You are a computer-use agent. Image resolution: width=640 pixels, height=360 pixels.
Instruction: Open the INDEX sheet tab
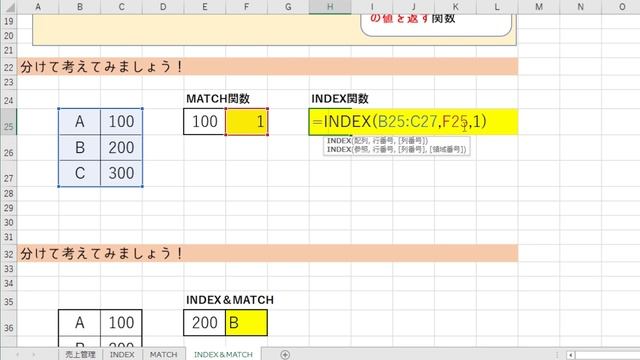point(122,354)
